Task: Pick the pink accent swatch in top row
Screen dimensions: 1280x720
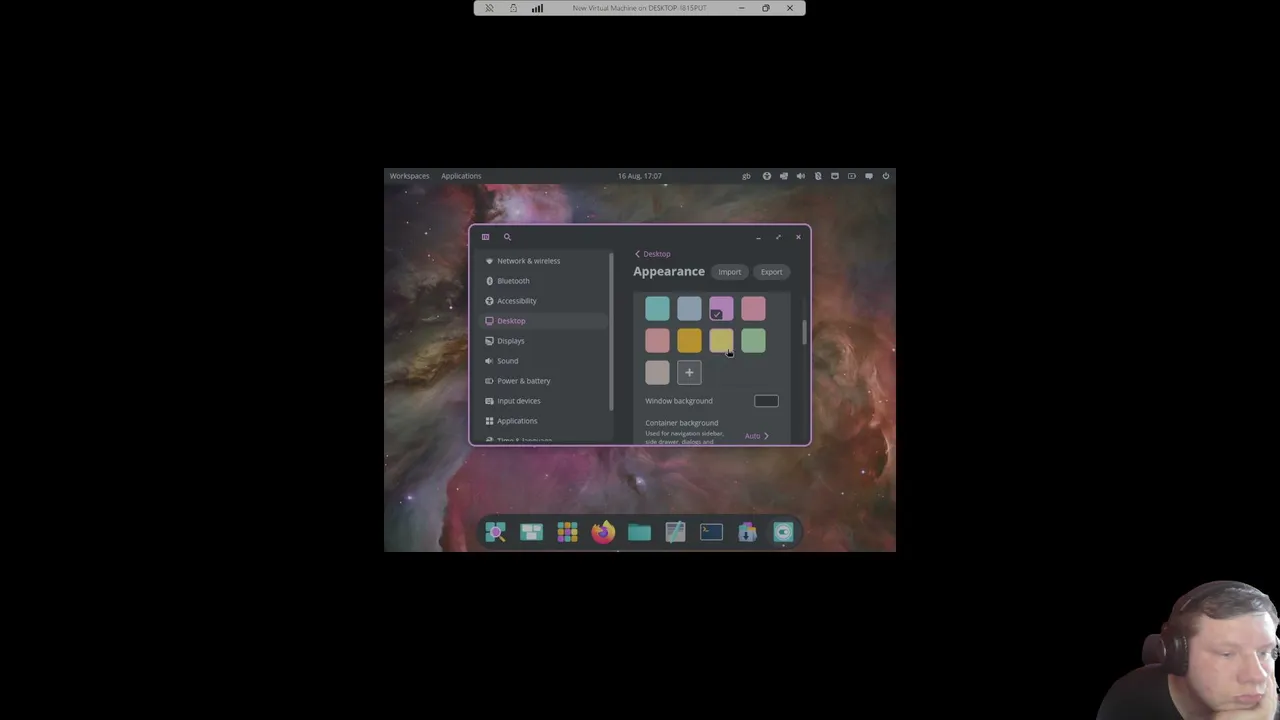Action: pyautogui.click(x=753, y=309)
